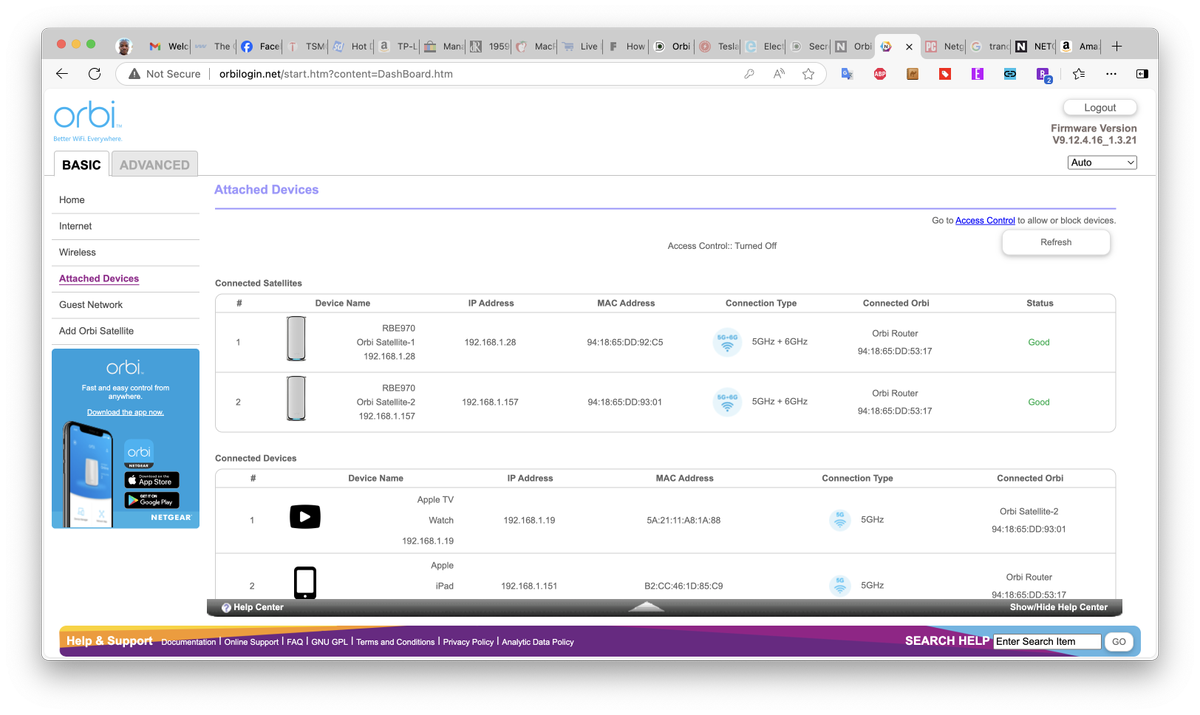Click the Help Center question mark icon
1200x715 pixels.
pyautogui.click(x=226, y=607)
